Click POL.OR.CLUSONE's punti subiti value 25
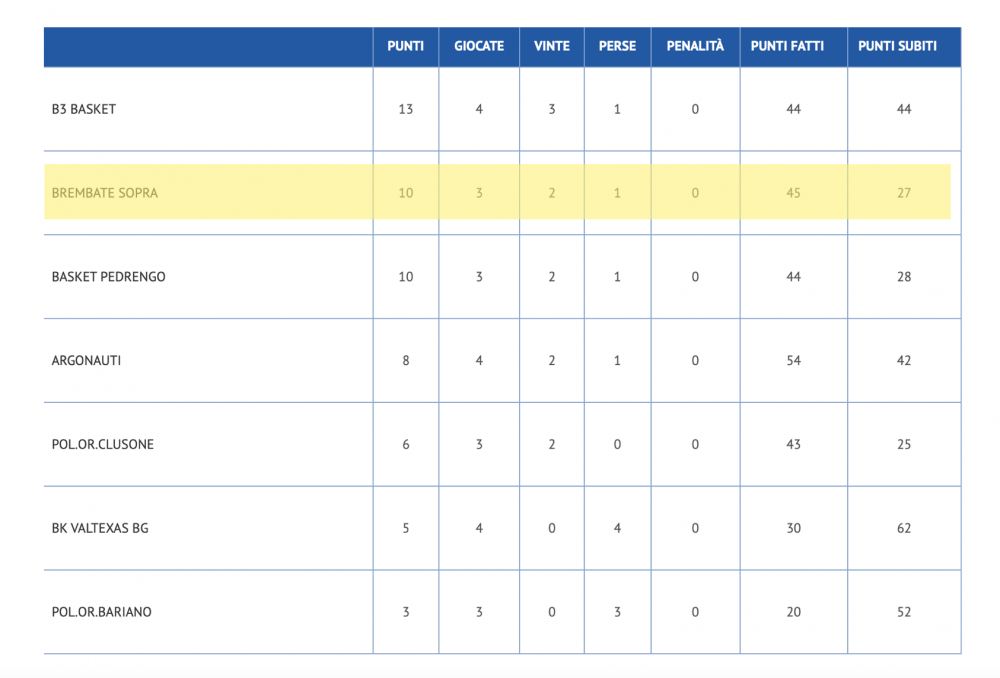This screenshot has height=678, width=1000. coord(904,445)
